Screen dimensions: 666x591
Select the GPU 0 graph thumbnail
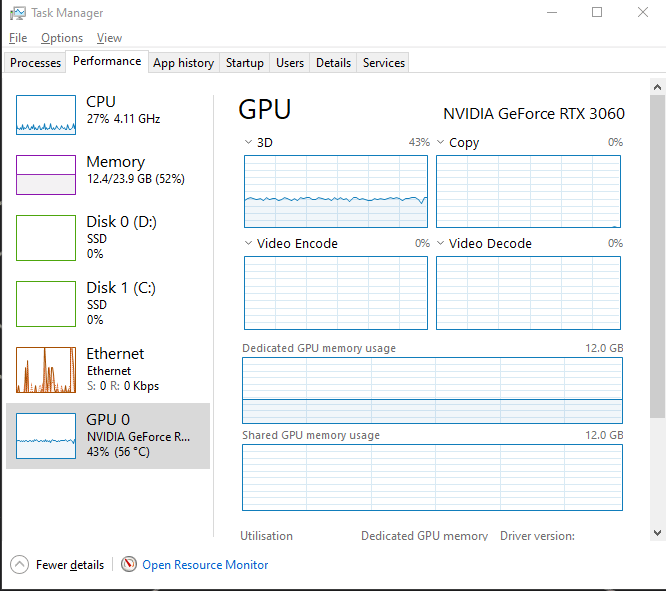click(x=46, y=436)
